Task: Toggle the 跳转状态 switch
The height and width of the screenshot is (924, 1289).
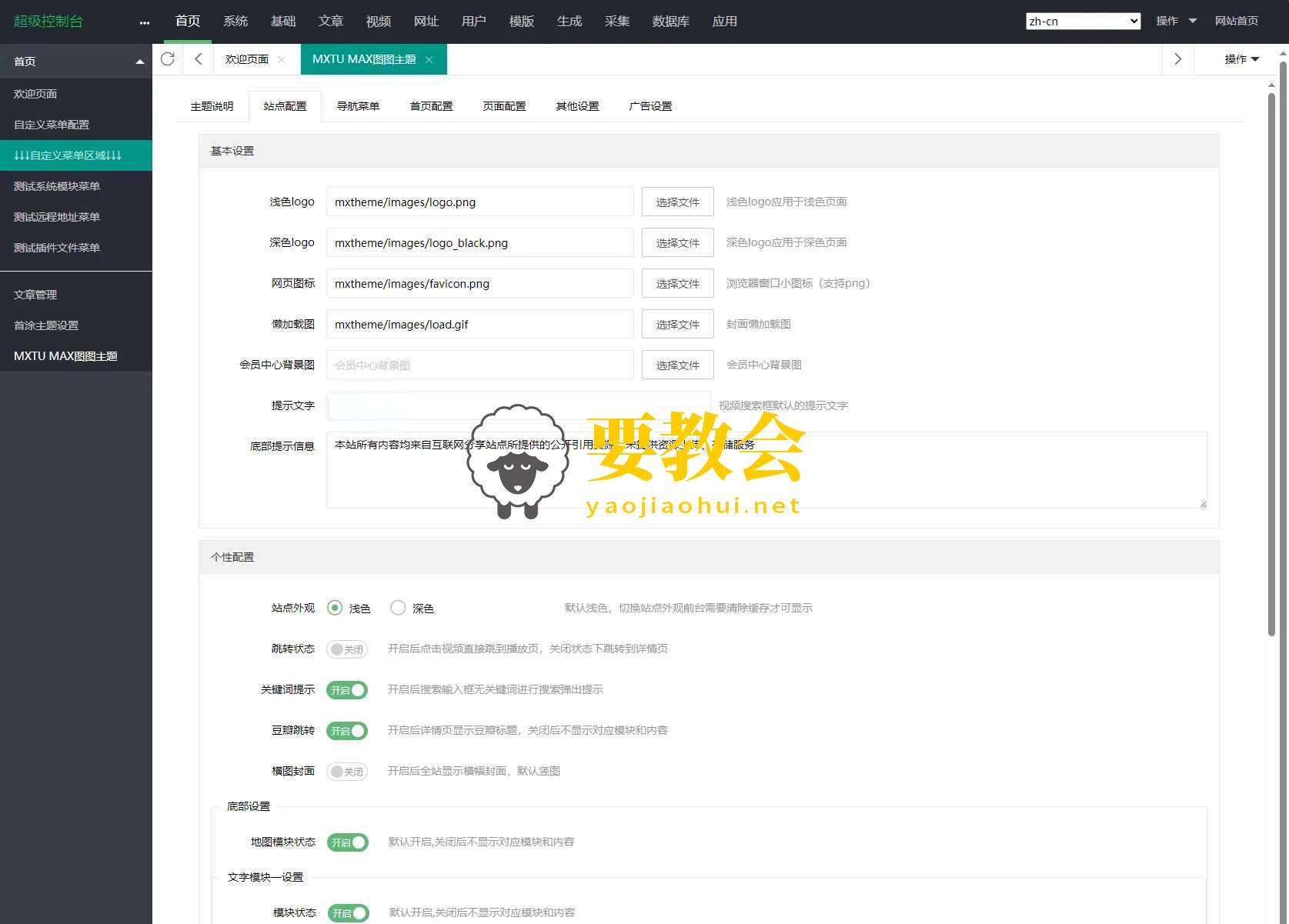Action: coord(347,649)
